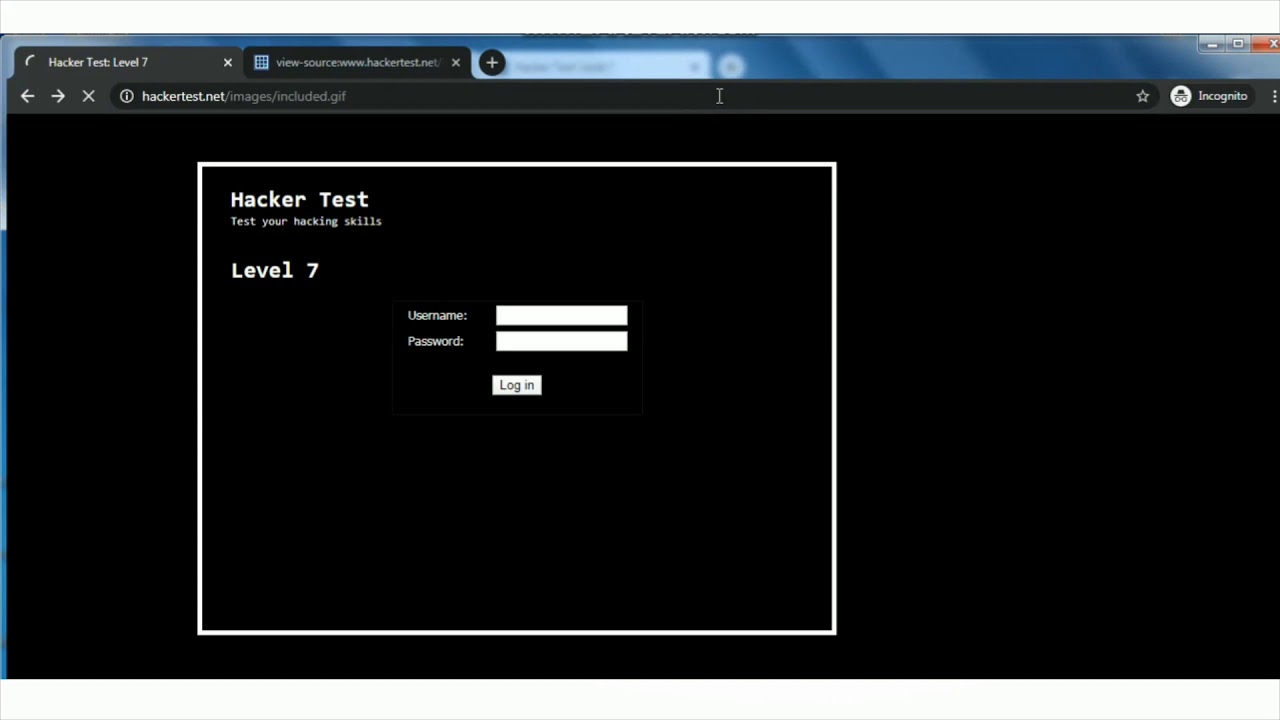Switch to the Hacker Test: Level 7 tab
This screenshot has height=720, width=1280.
point(127,62)
